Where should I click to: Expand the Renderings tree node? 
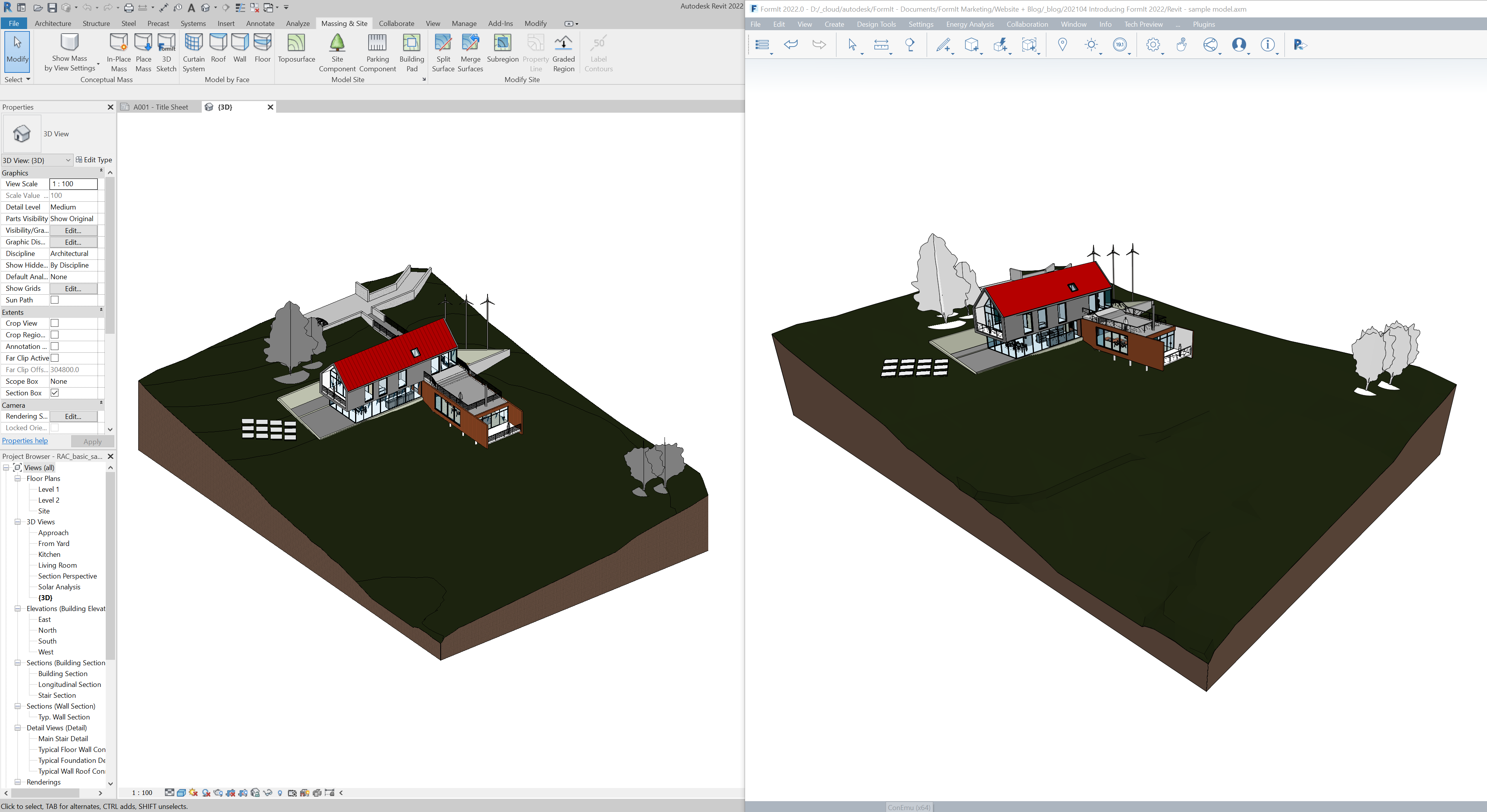click(x=18, y=782)
